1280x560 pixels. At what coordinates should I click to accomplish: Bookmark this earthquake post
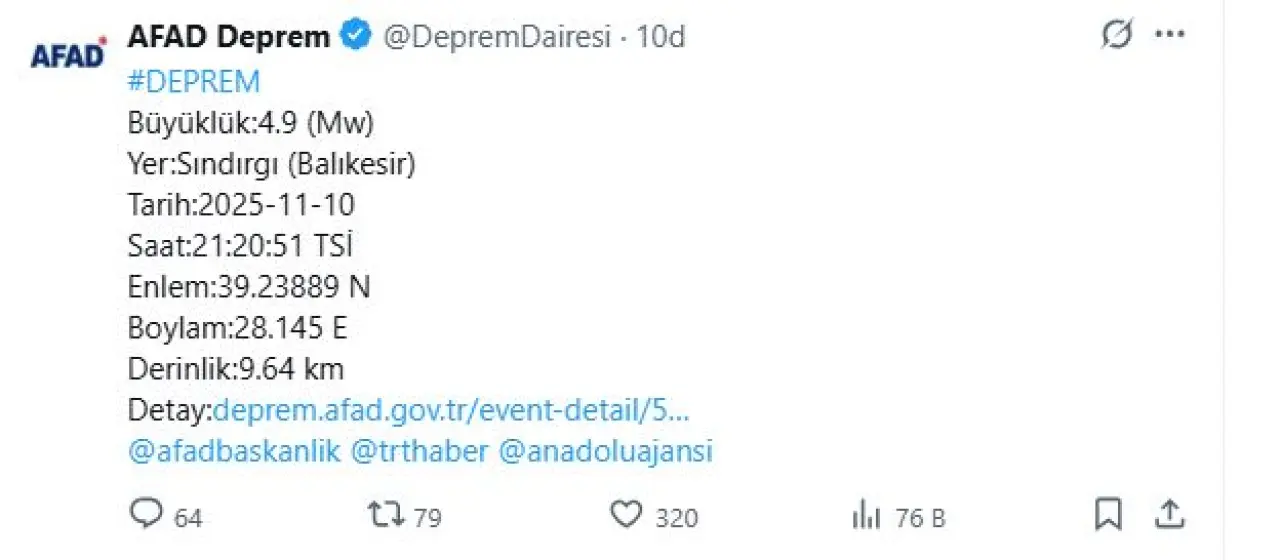coord(1107,514)
